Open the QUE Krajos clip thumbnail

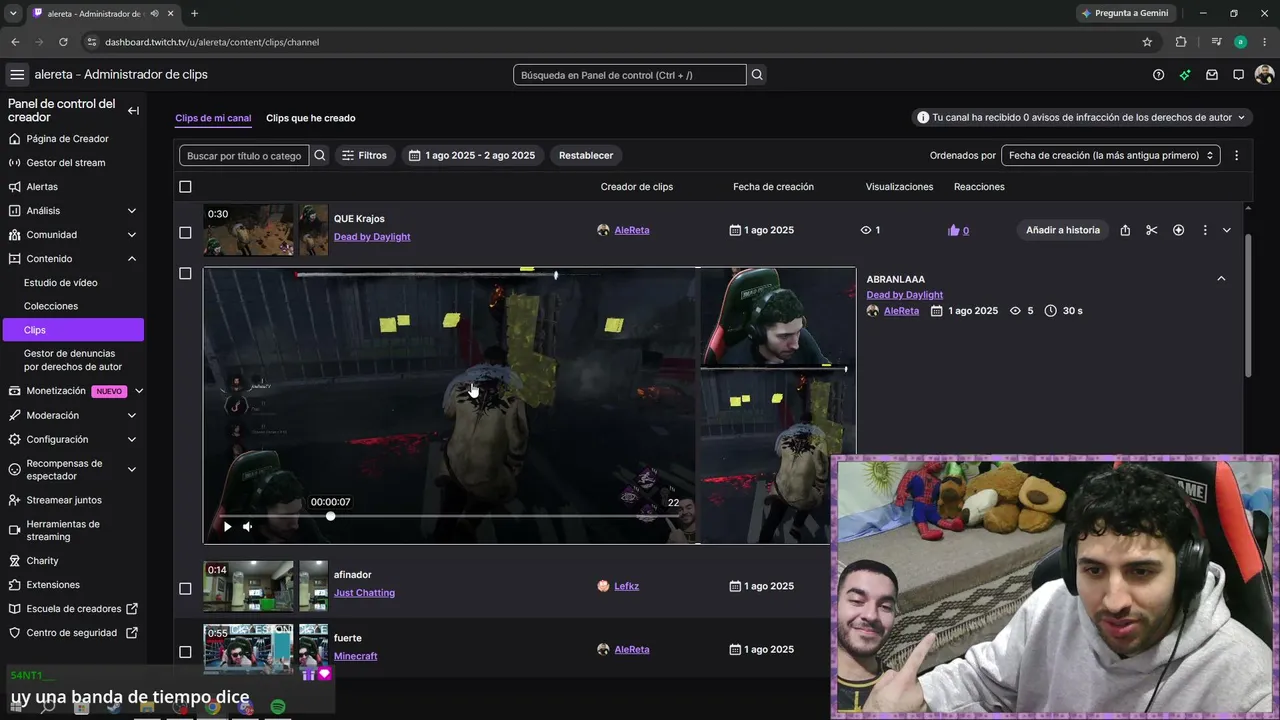265,230
